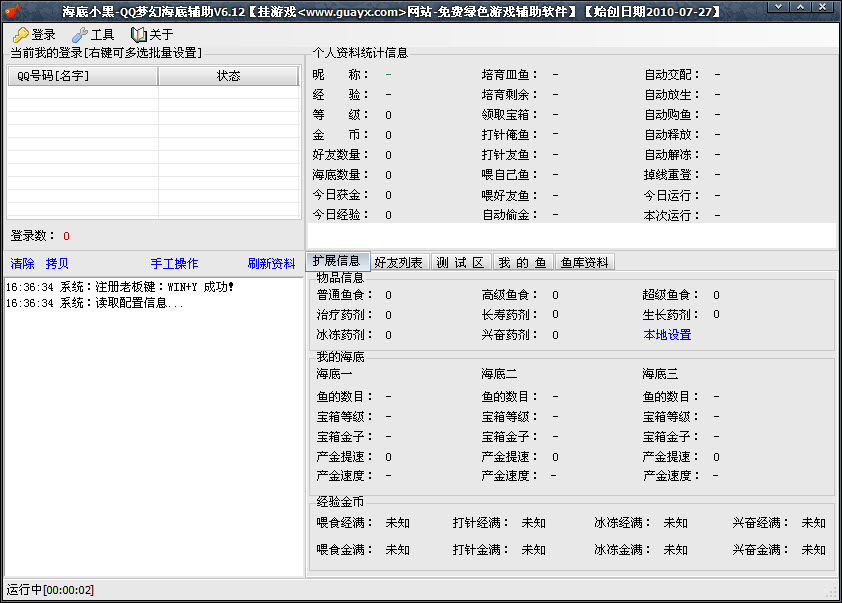Click the red fish app icon in title bar
Image resolution: width=842 pixels, height=603 pixels.
click(12, 11)
